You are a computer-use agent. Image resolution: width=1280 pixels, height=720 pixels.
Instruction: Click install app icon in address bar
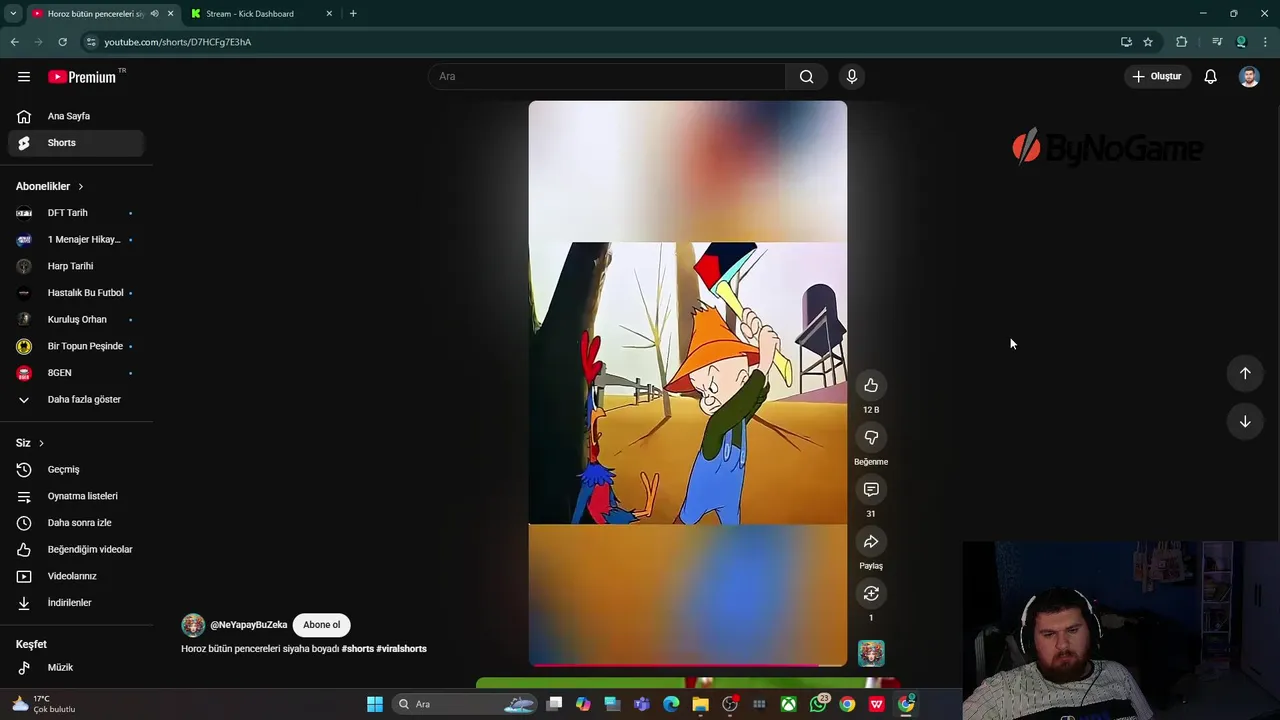(x=1126, y=42)
